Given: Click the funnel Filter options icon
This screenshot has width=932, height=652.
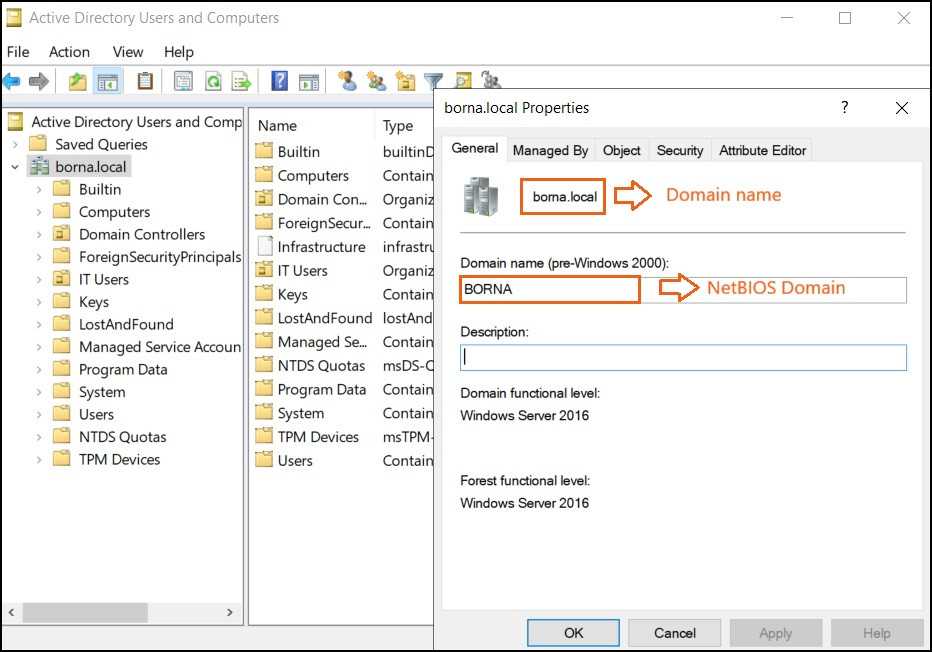Looking at the screenshot, I should click(434, 81).
